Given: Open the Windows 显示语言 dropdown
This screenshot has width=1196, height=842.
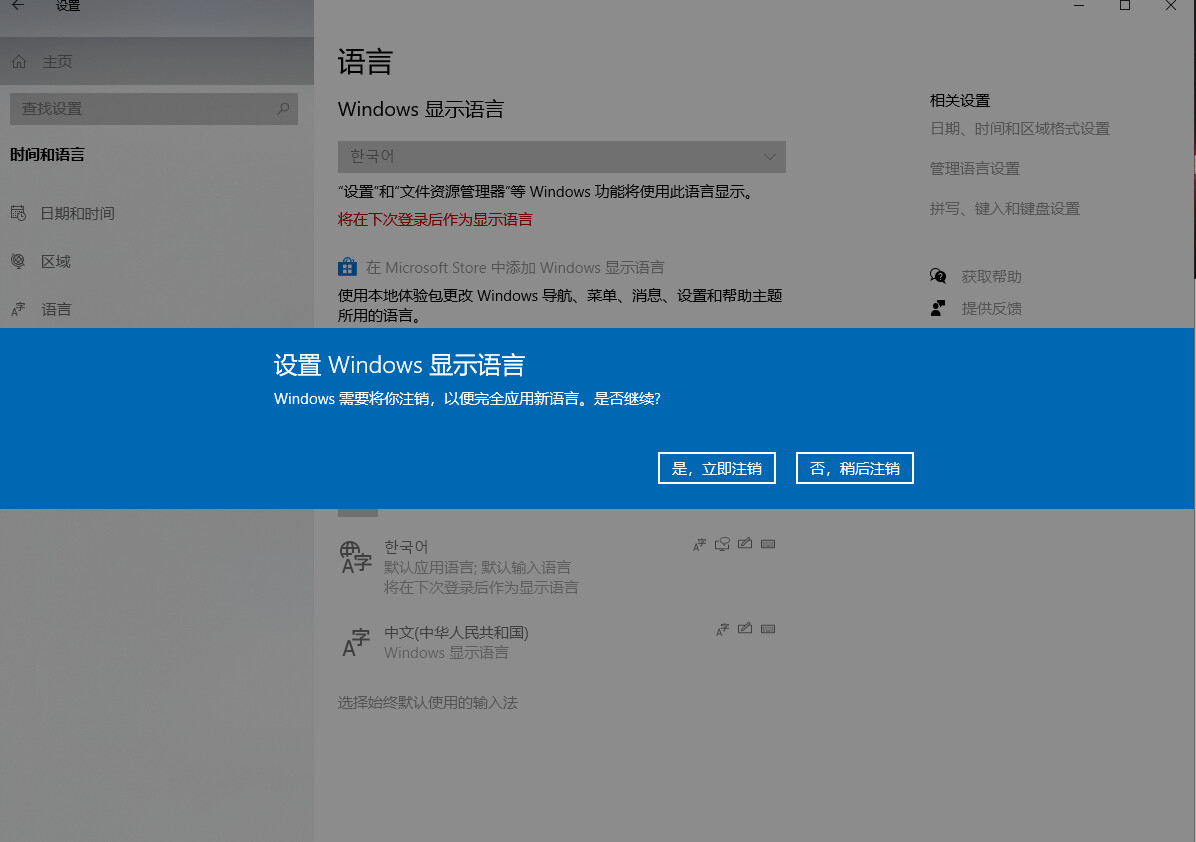Looking at the screenshot, I should (x=561, y=157).
